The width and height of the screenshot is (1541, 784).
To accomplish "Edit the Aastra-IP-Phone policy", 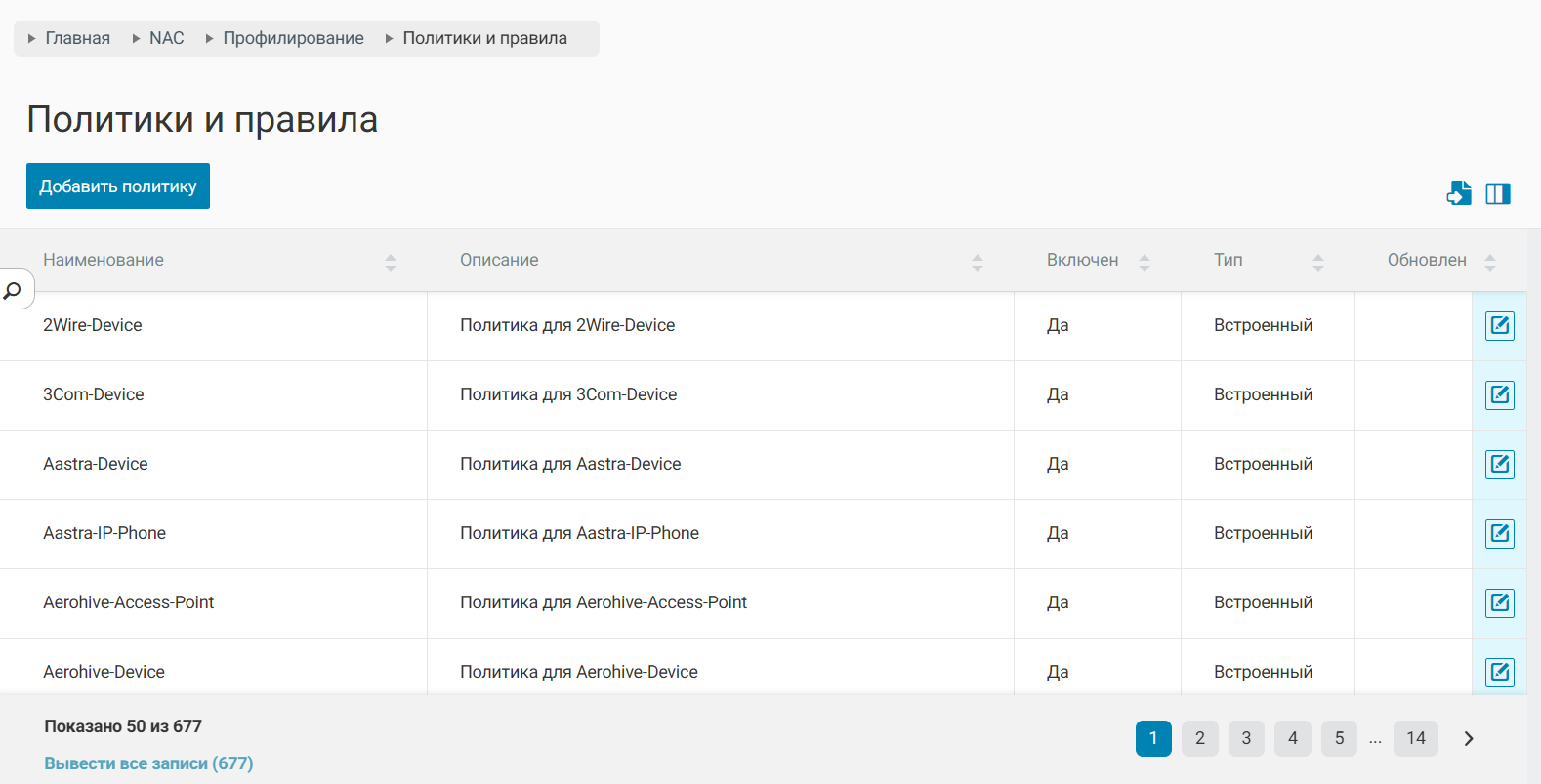I will (x=1499, y=533).
